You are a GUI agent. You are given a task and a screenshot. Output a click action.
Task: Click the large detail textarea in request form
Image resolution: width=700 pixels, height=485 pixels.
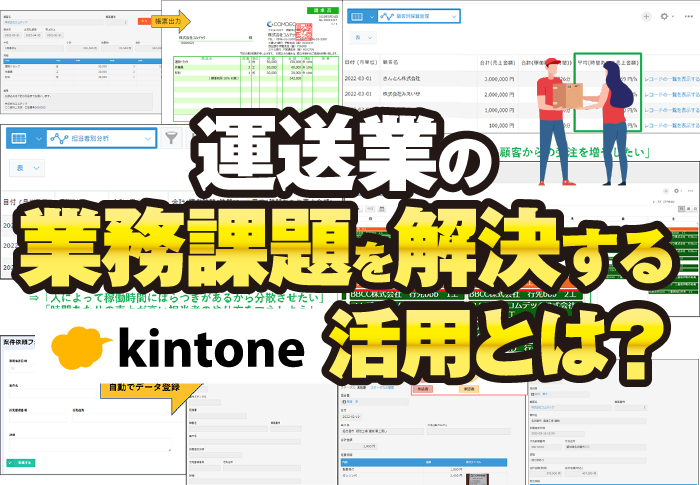(90, 444)
